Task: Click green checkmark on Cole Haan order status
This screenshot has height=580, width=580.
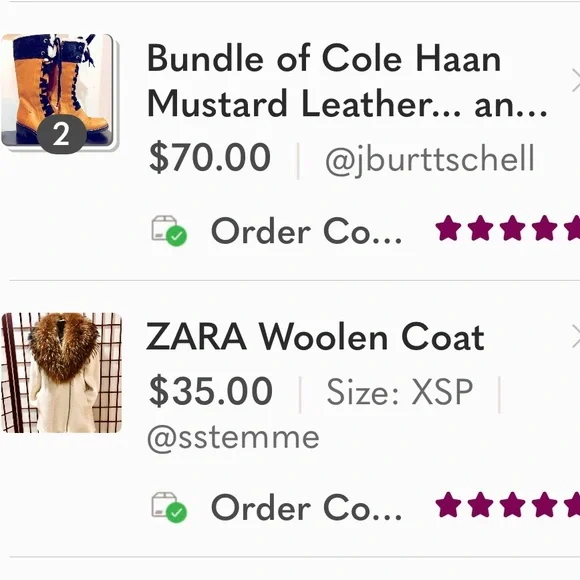Action: tap(176, 236)
